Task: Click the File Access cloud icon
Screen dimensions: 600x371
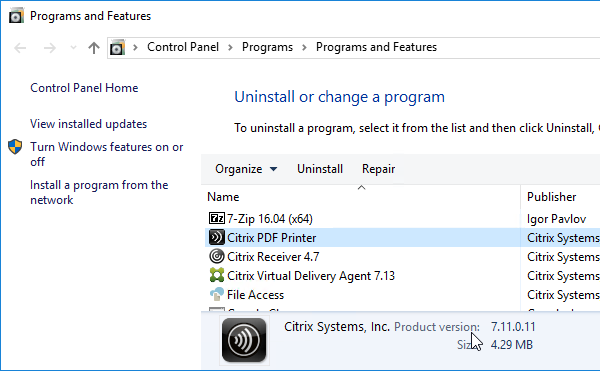Action: [x=217, y=294]
